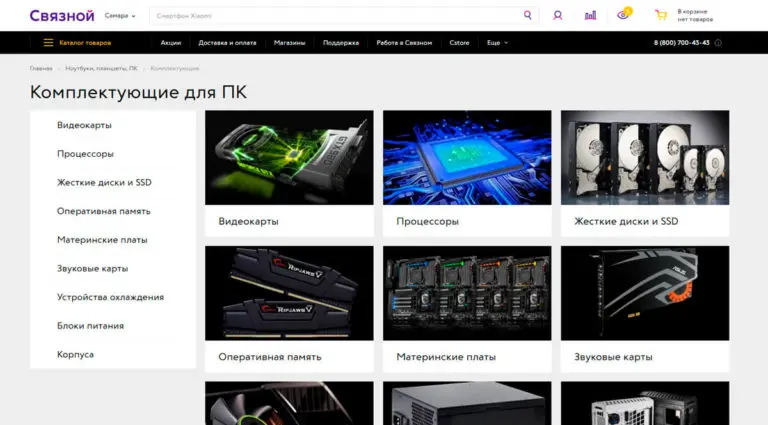Select Жесткие диски и SSD in sidebar
The image size is (768, 425).
[x=104, y=183]
